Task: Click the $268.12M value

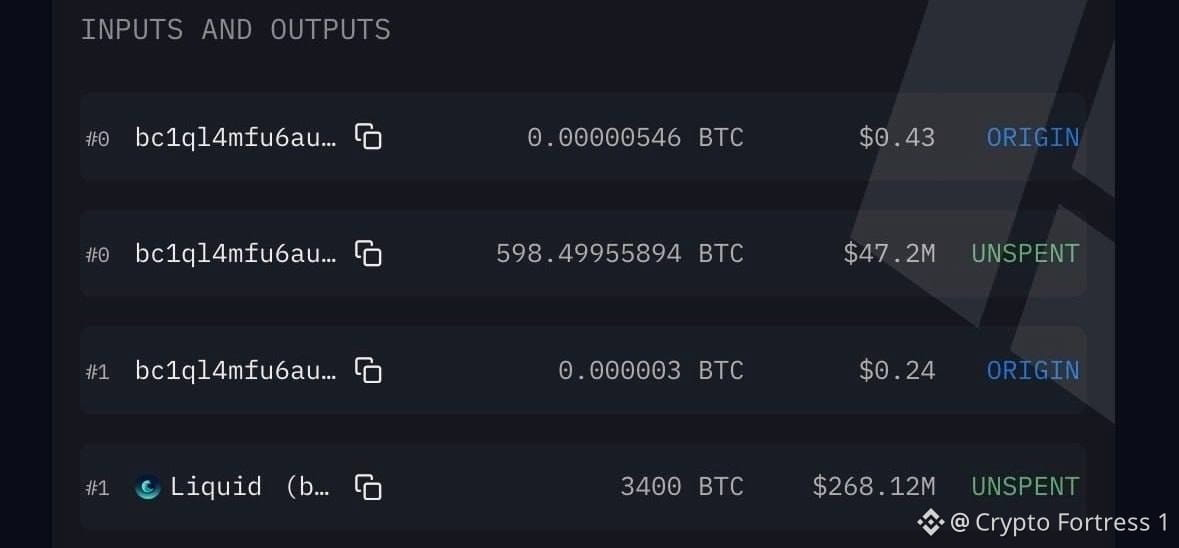Action: point(874,487)
